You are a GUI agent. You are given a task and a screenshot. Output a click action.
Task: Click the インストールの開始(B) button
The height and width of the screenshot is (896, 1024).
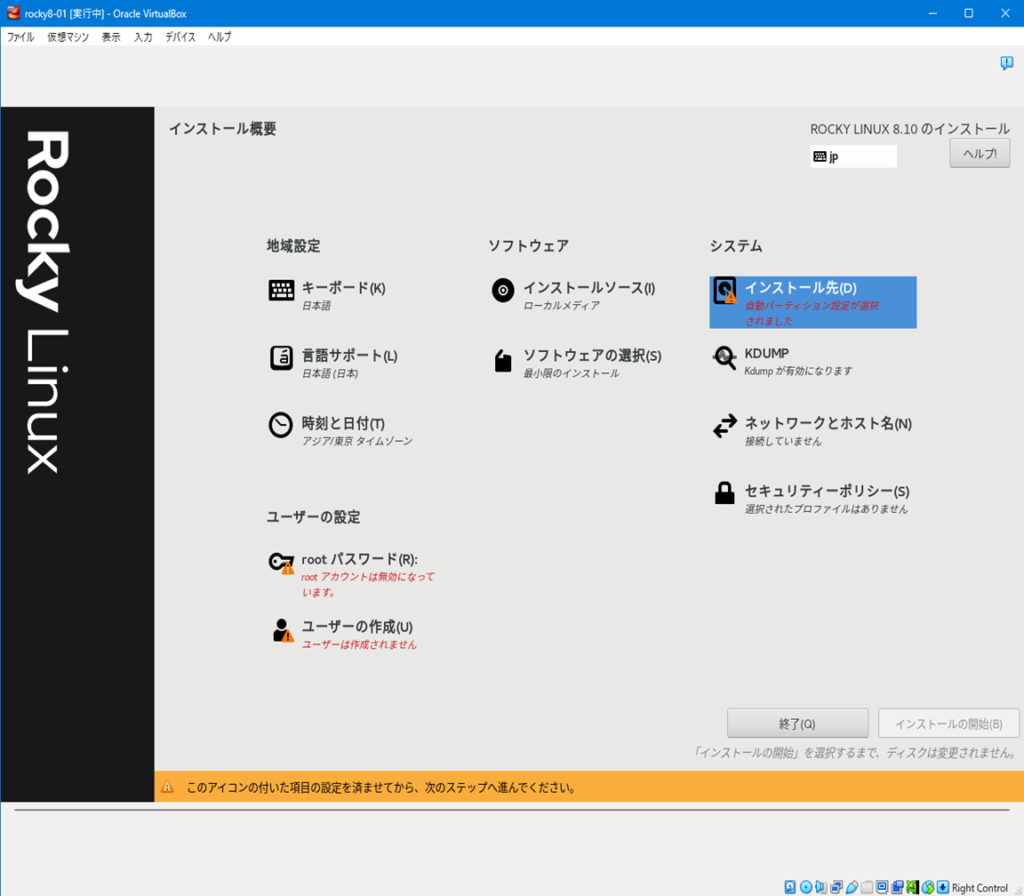coord(948,724)
